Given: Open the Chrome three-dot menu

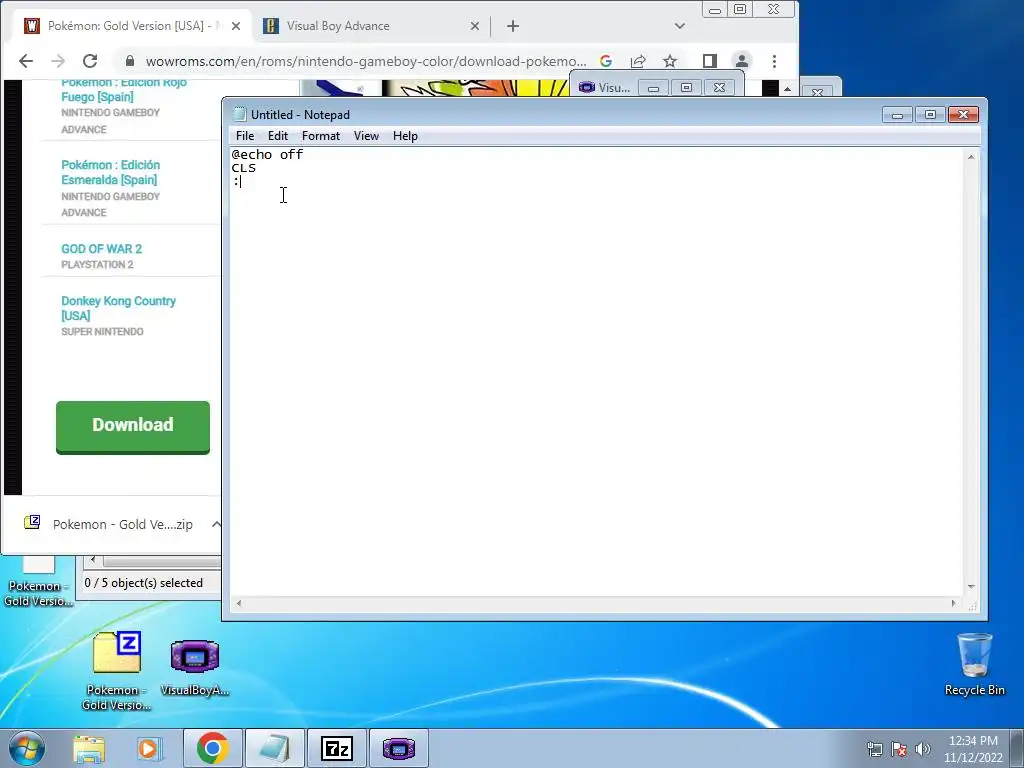Looking at the screenshot, I should coord(775,61).
